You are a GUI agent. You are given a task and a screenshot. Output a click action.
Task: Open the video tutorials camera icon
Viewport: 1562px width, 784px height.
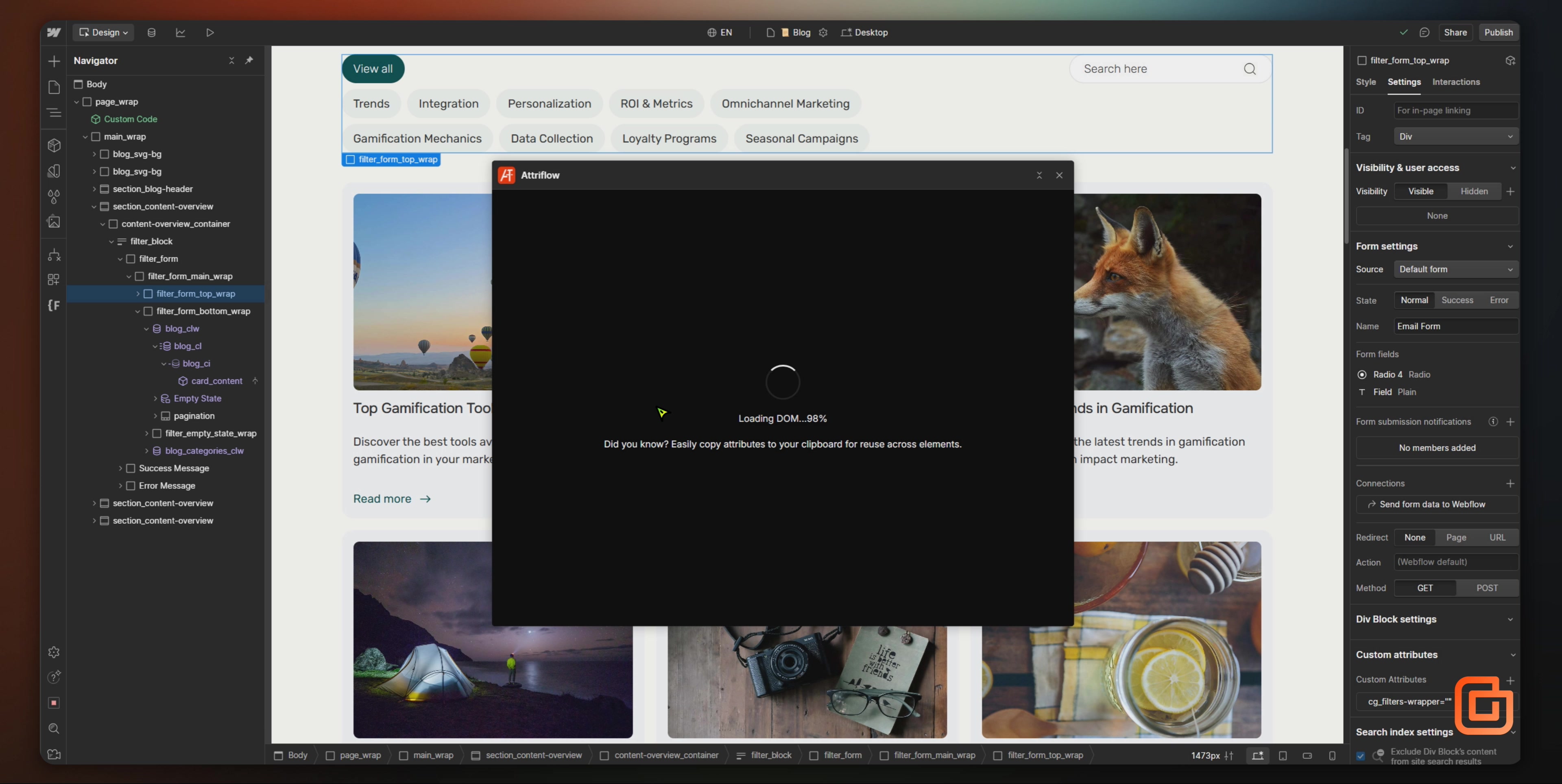54,754
